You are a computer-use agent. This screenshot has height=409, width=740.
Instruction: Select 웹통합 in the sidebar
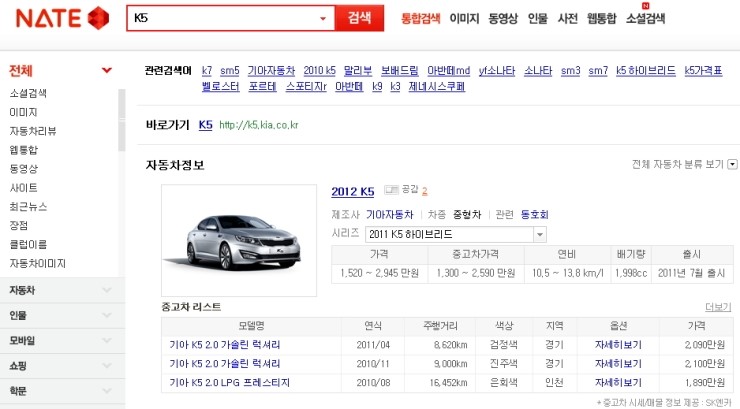pos(23,150)
